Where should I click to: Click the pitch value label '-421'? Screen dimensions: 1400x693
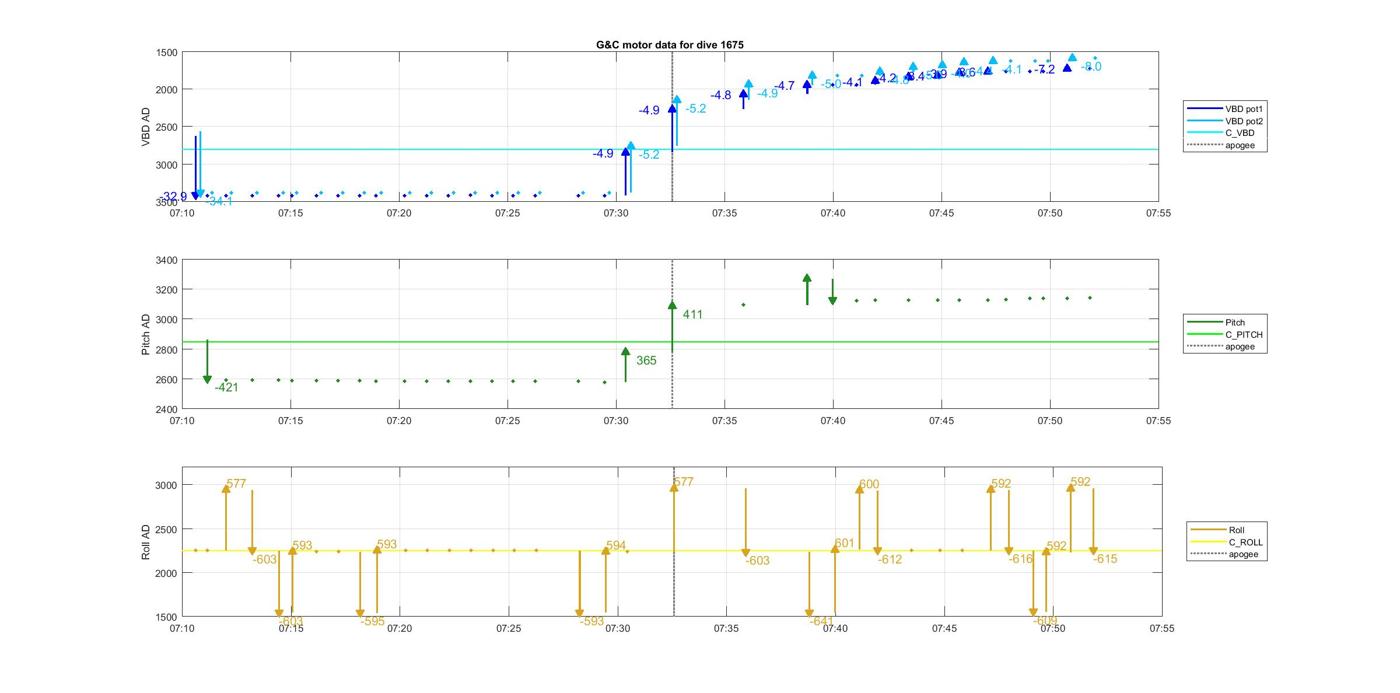(x=226, y=387)
